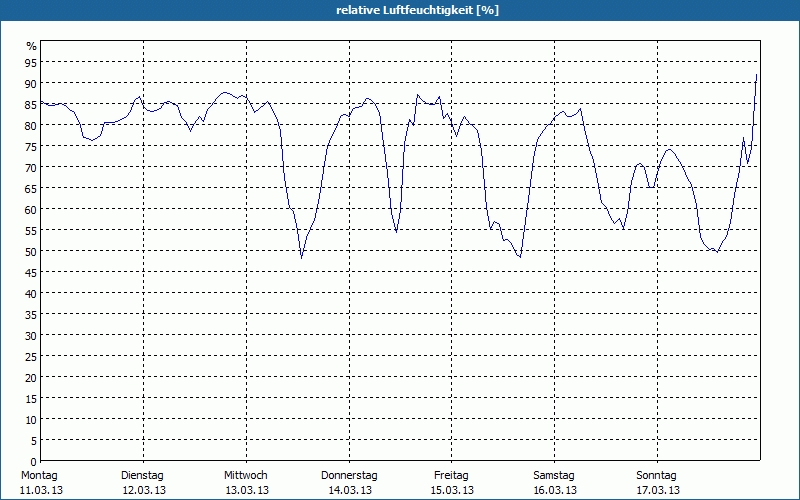Click the y-axis value '5'
Image resolution: width=800 pixels, height=500 pixels.
pyautogui.click(x=34, y=441)
